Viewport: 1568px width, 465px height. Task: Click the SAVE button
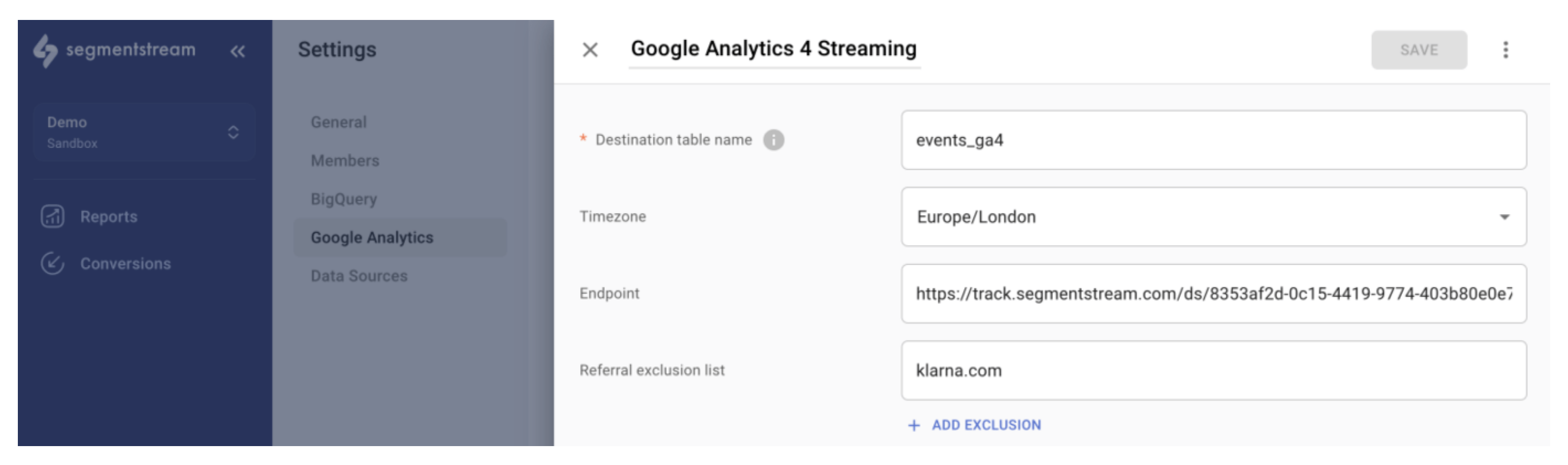[x=1419, y=50]
